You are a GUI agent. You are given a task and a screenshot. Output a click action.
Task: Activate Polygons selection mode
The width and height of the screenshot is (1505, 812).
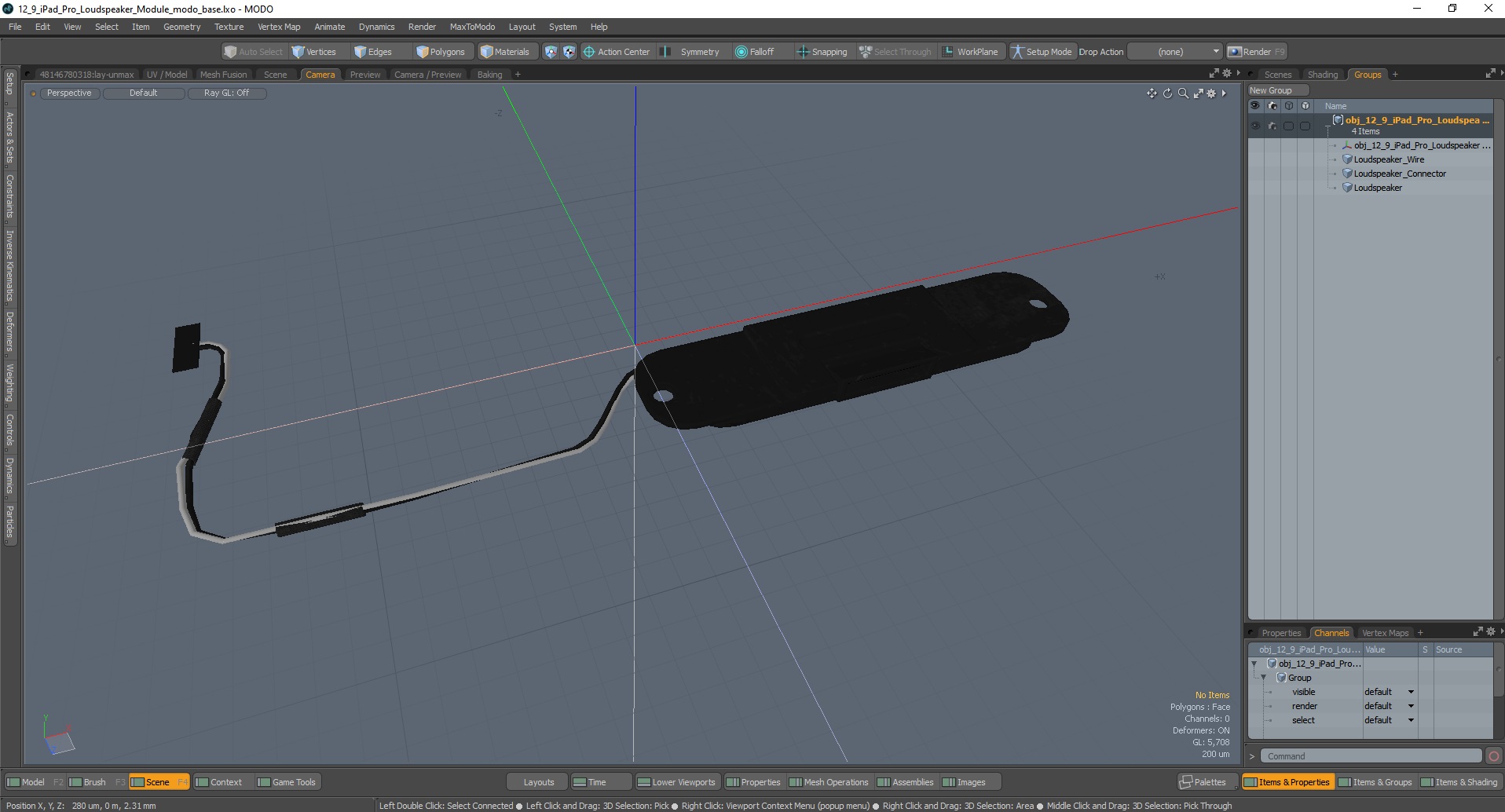click(x=440, y=52)
